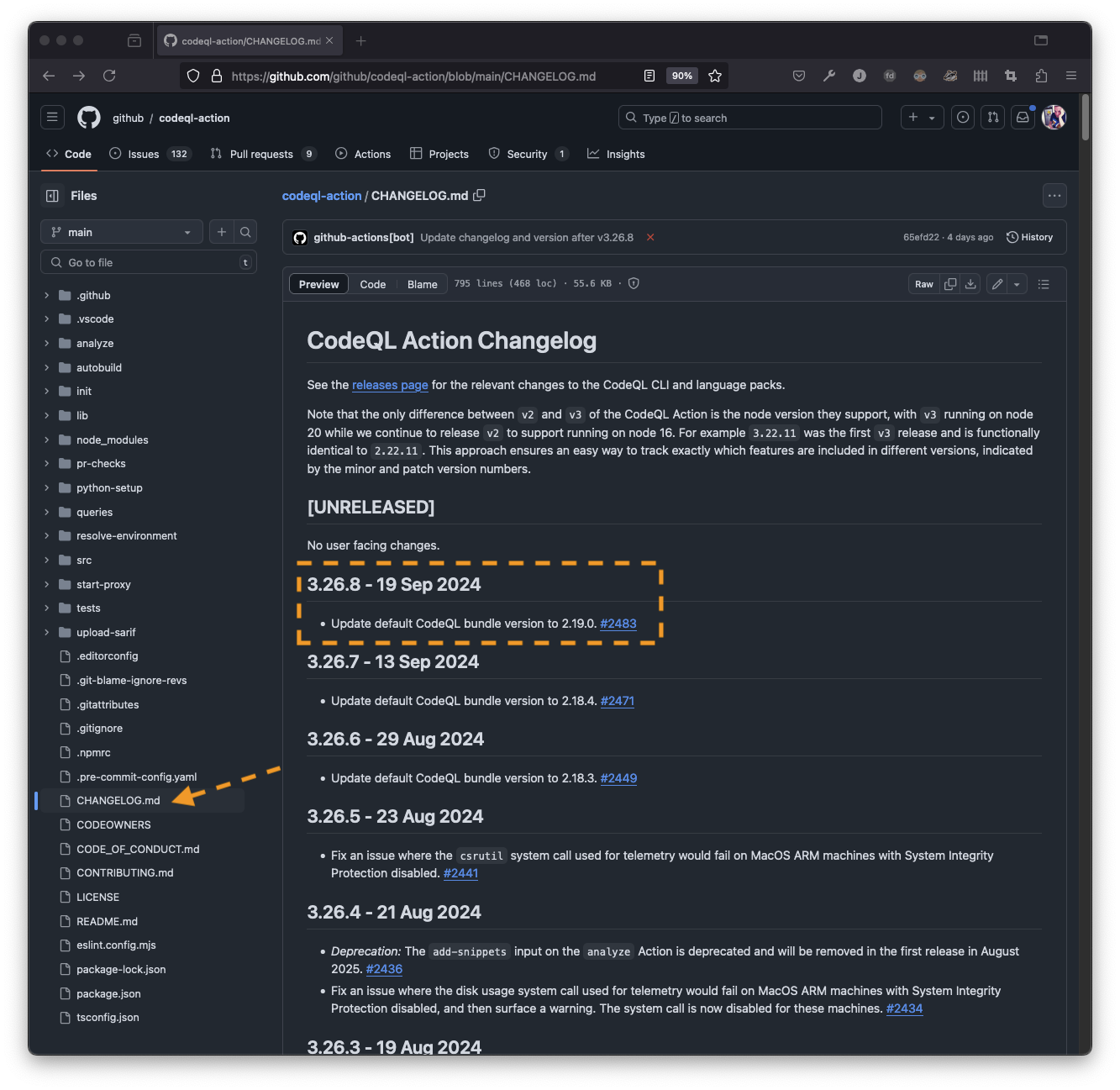Open the Projects tab
The image size is (1120, 1090).
(439, 154)
